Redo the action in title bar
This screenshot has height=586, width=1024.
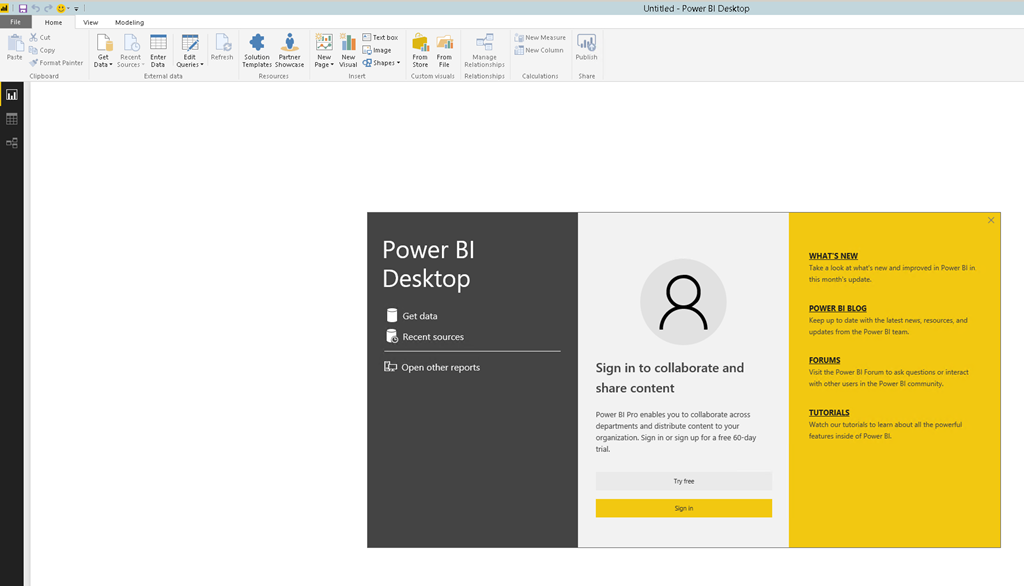coord(48,8)
